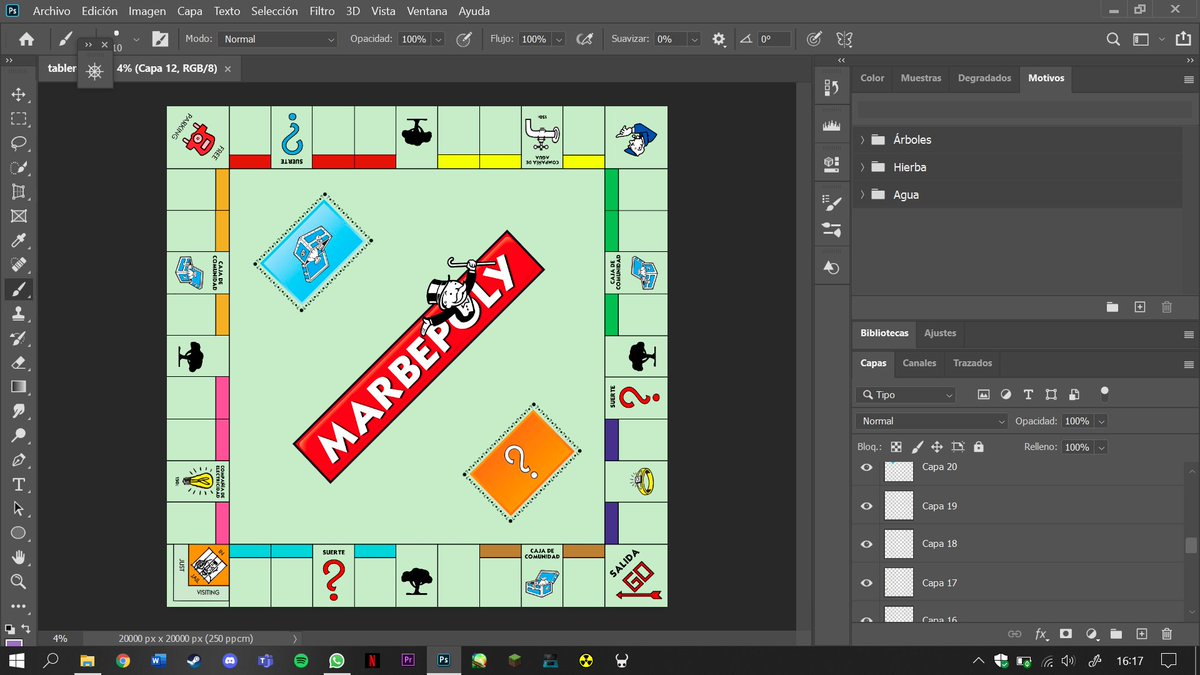
Task: Select the Eraser tool
Action: (x=18, y=362)
